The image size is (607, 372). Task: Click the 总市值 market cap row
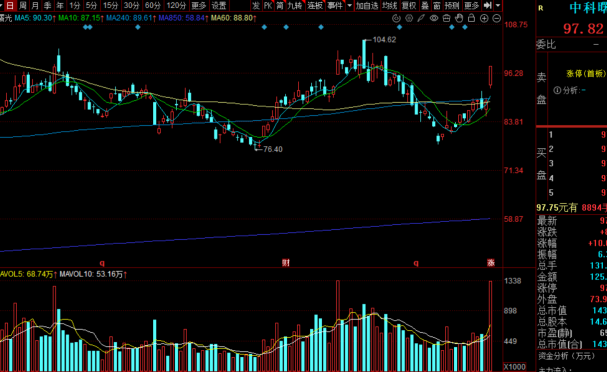[x=572, y=311]
